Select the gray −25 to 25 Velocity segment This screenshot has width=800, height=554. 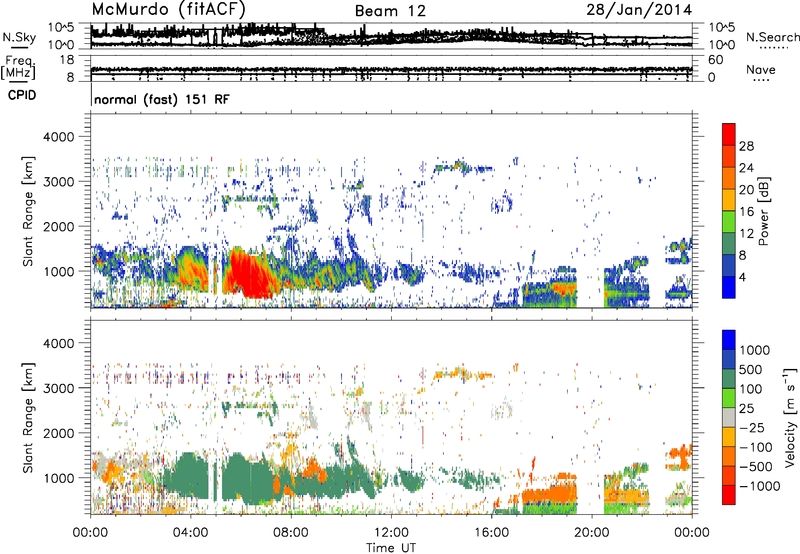point(729,417)
